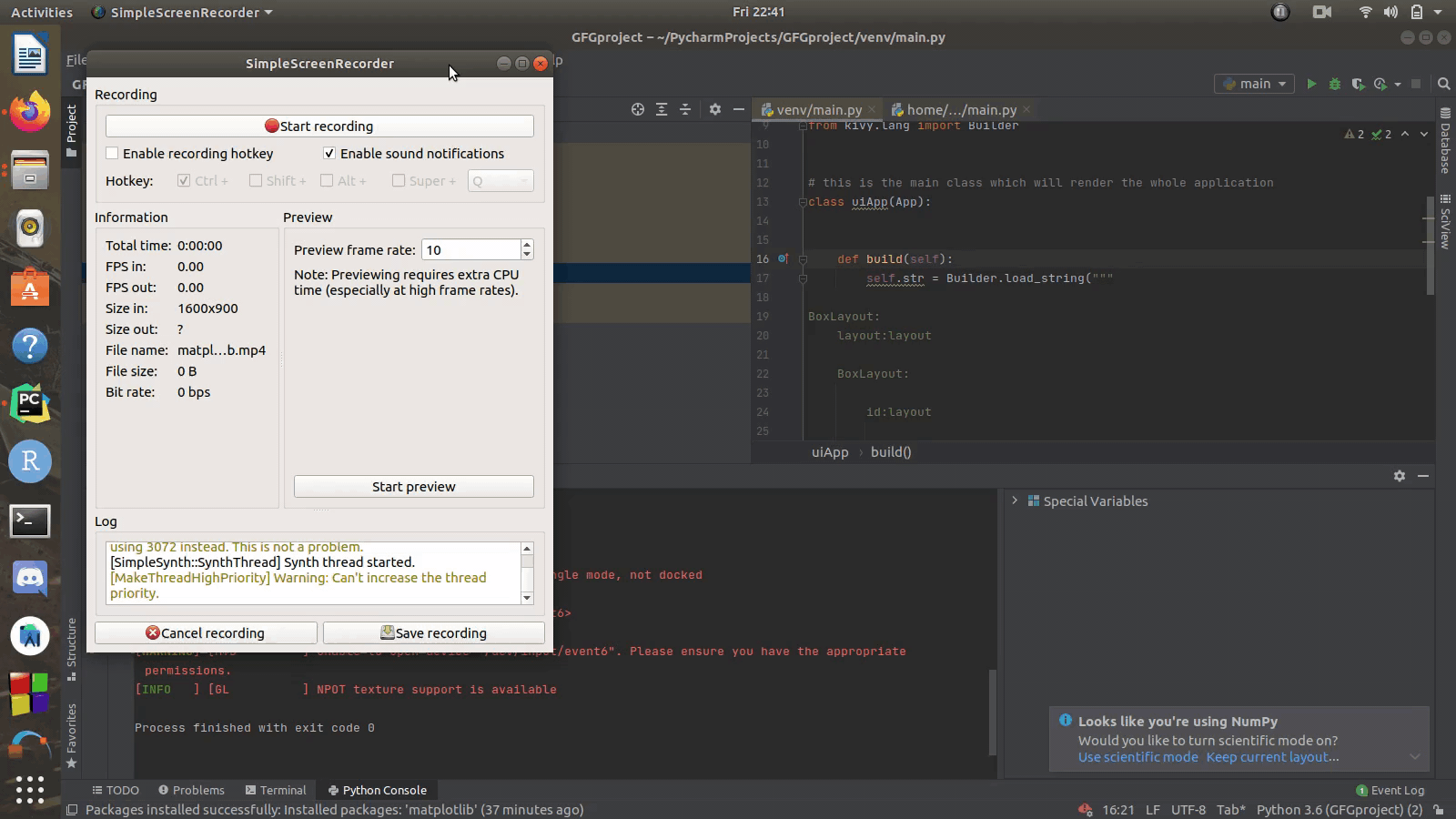The image size is (1456, 819).
Task: Launch the Terminal app from the dock
Action: [30, 521]
